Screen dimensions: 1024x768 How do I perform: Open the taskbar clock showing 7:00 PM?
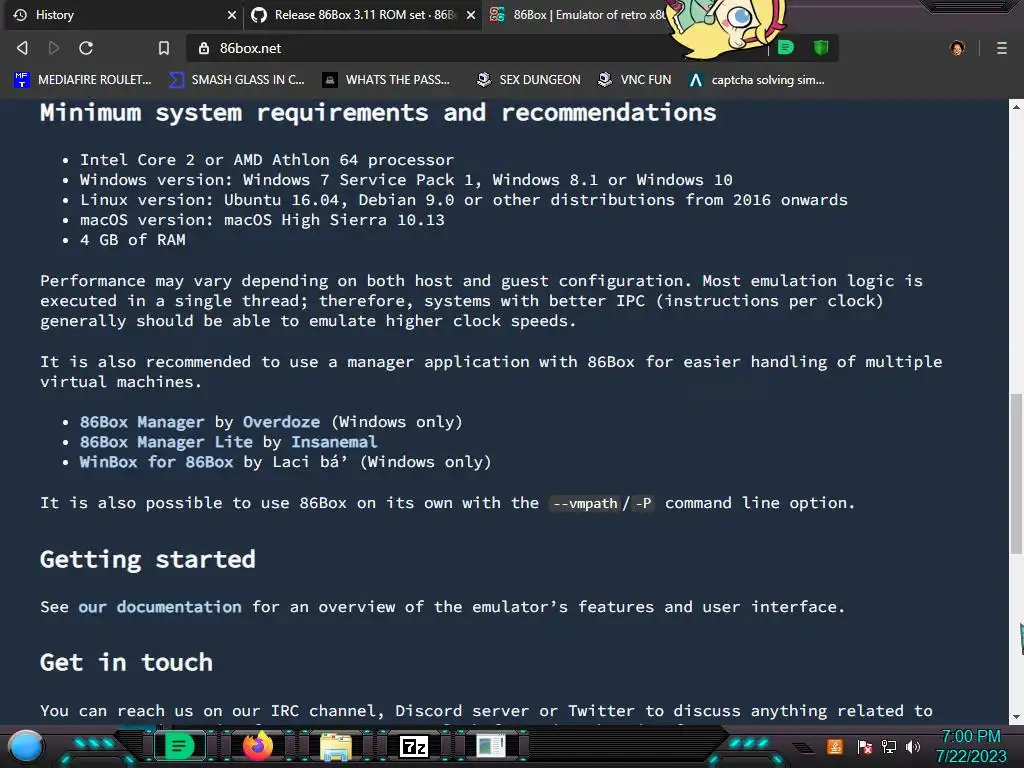[971, 746]
